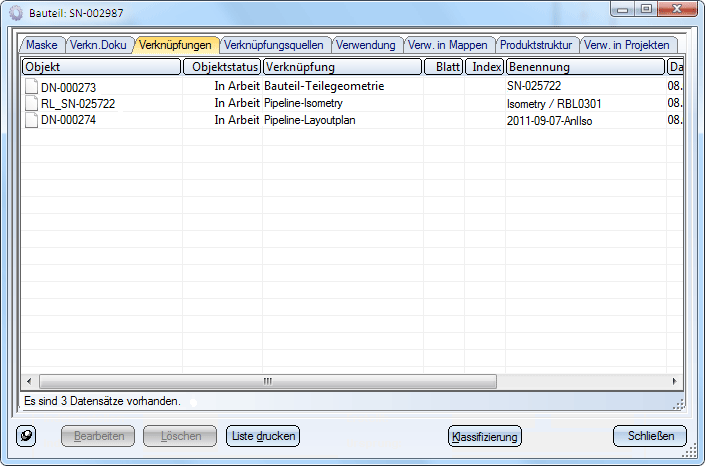This screenshot has height=466, width=705.
Task: Click In Arbeit status of DN-000273
Action: (237, 86)
